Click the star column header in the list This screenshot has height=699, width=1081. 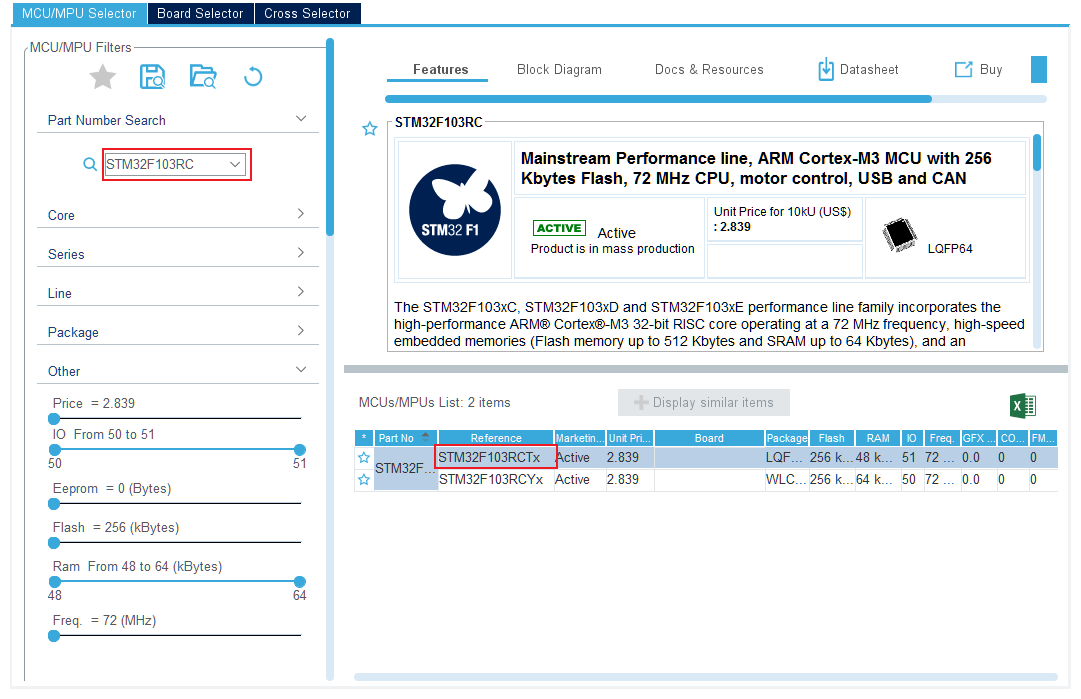[x=364, y=438]
